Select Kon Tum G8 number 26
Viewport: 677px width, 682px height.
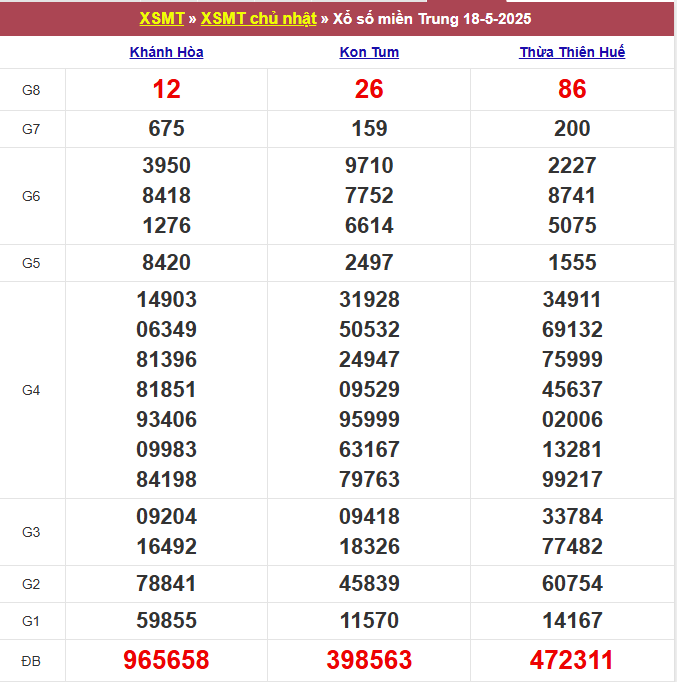369,89
